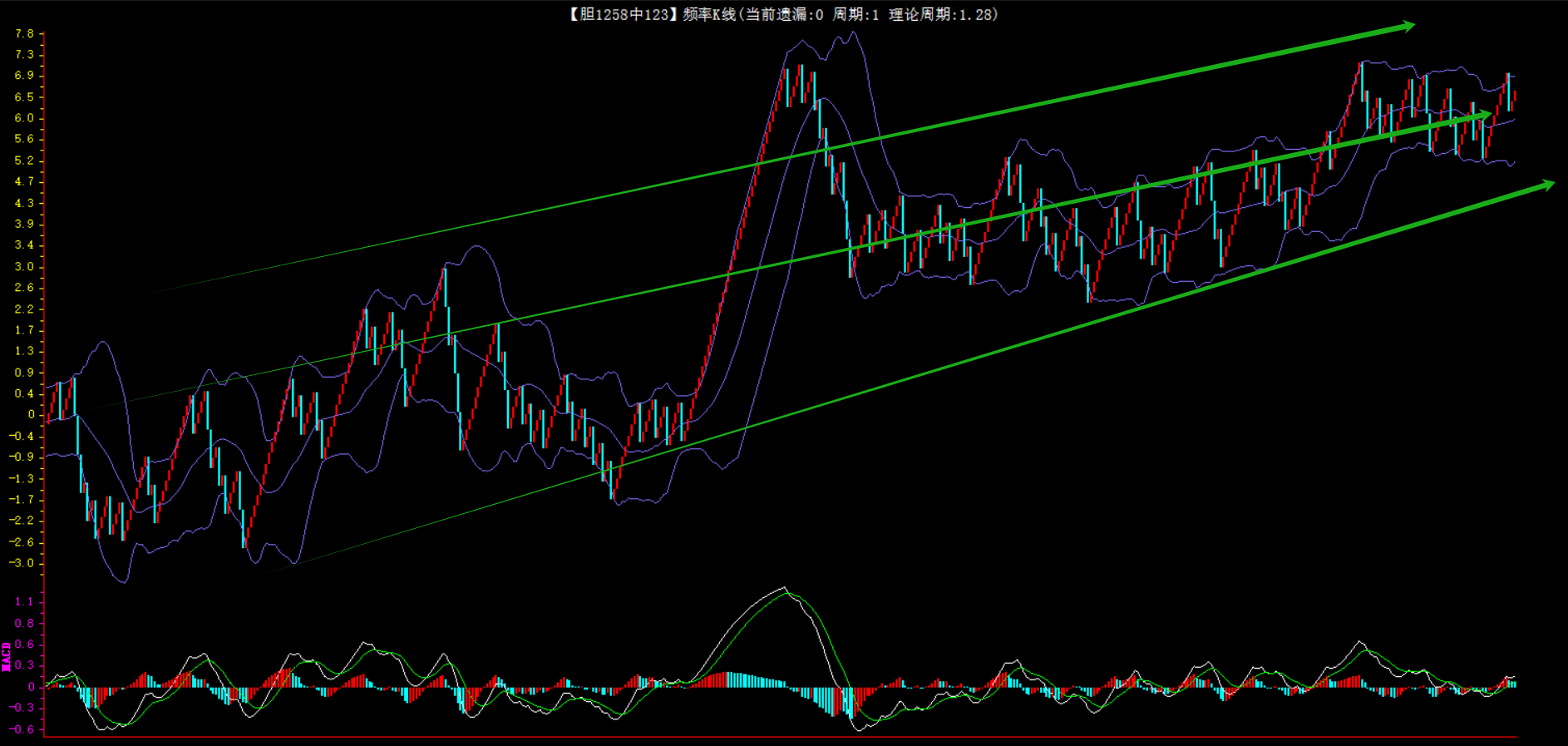The image size is (1568, 746).
Task: Select the 5.2 tick on the Y axis
Action: point(24,161)
